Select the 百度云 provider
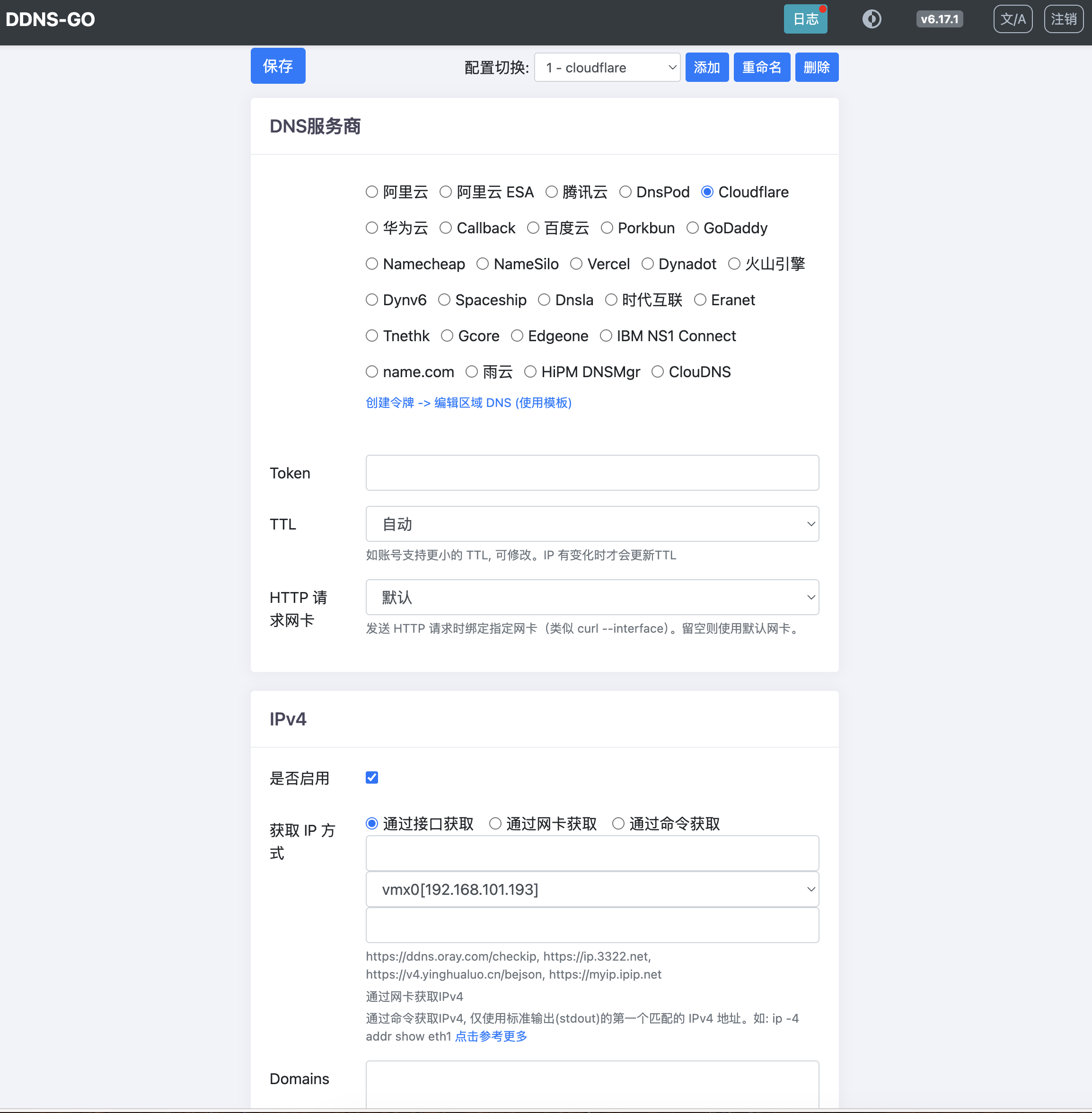1092x1113 pixels. (x=533, y=228)
